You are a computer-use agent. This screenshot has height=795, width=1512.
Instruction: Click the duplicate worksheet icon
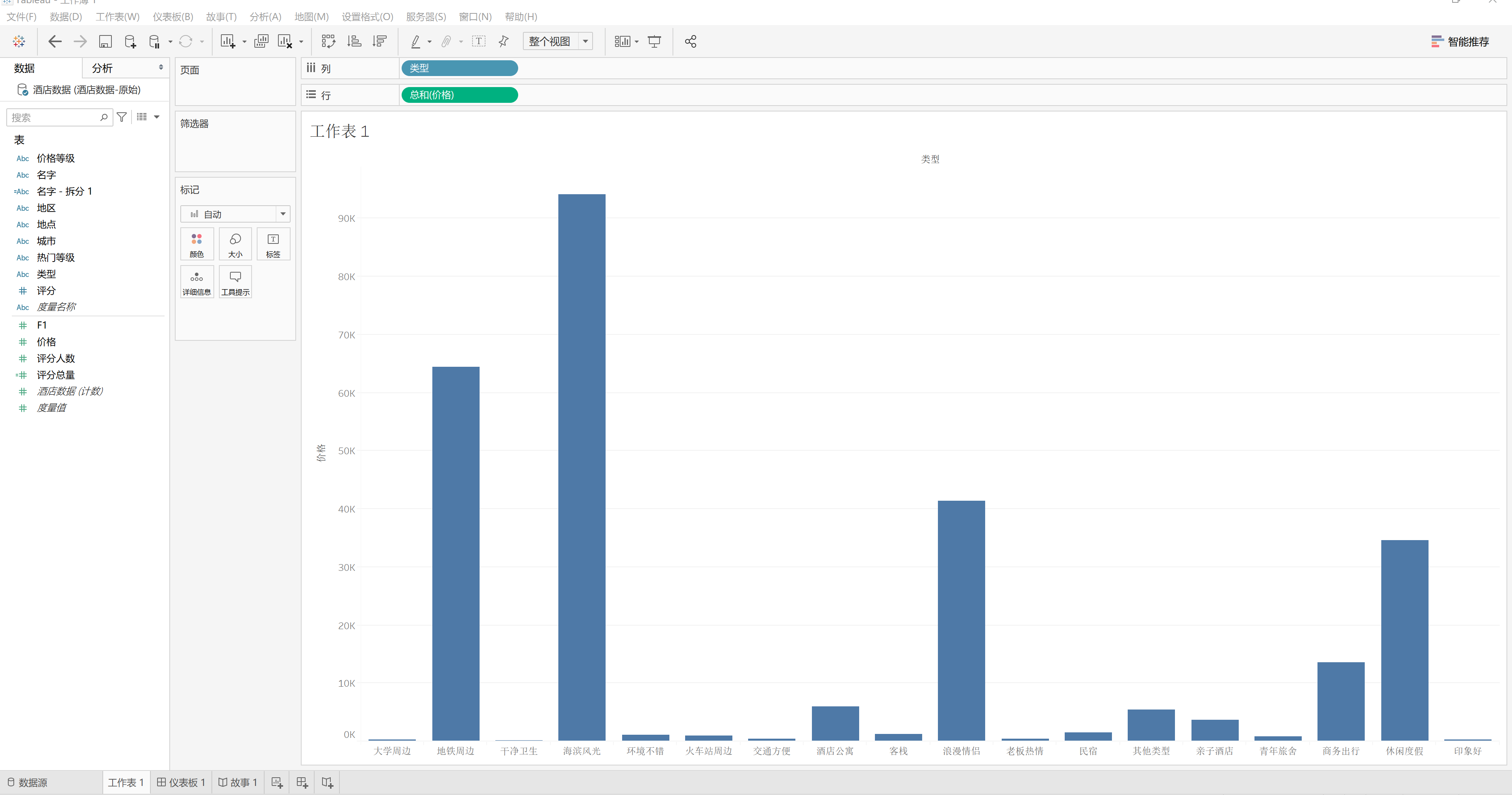click(x=261, y=41)
